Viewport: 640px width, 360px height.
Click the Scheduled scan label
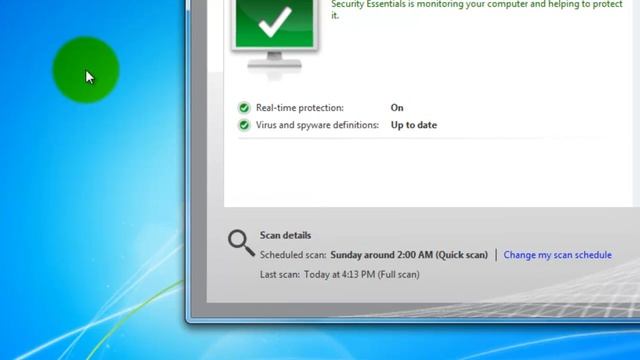point(293,255)
